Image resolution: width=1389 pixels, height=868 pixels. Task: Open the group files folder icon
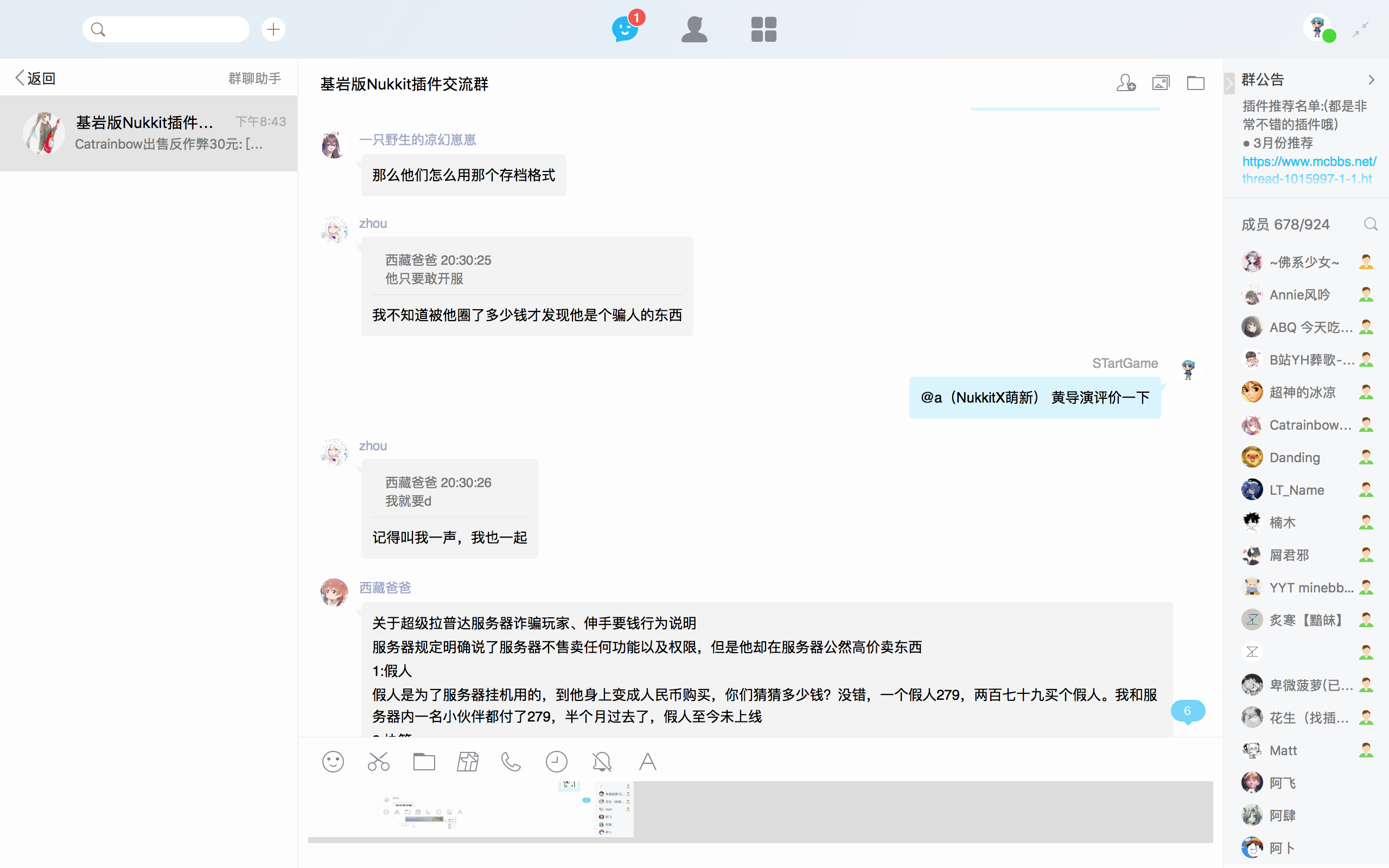coord(1196,82)
